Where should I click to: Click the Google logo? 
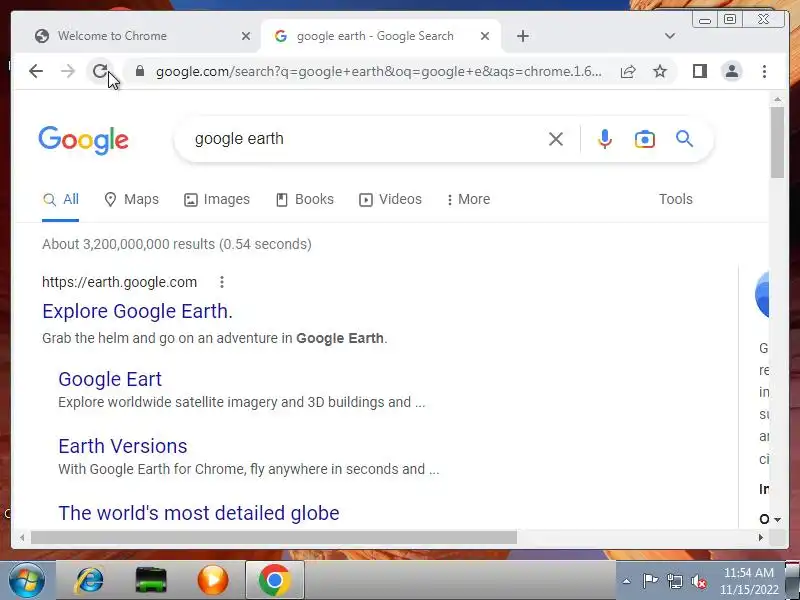click(x=84, y=140)
